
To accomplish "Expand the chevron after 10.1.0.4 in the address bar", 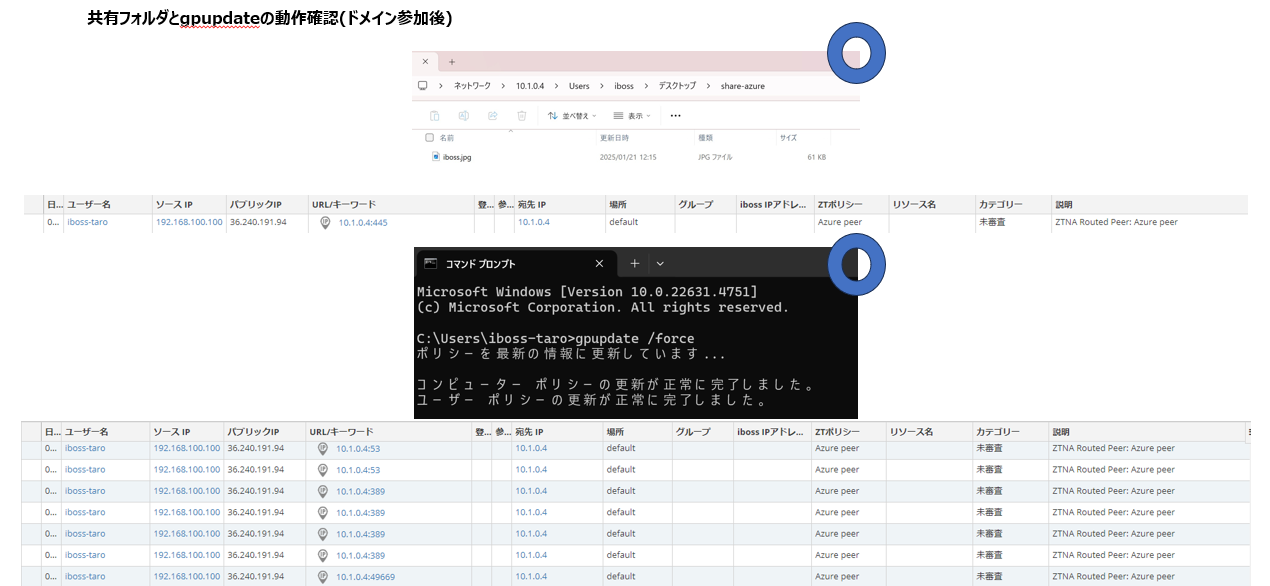I will click(556, 86).
